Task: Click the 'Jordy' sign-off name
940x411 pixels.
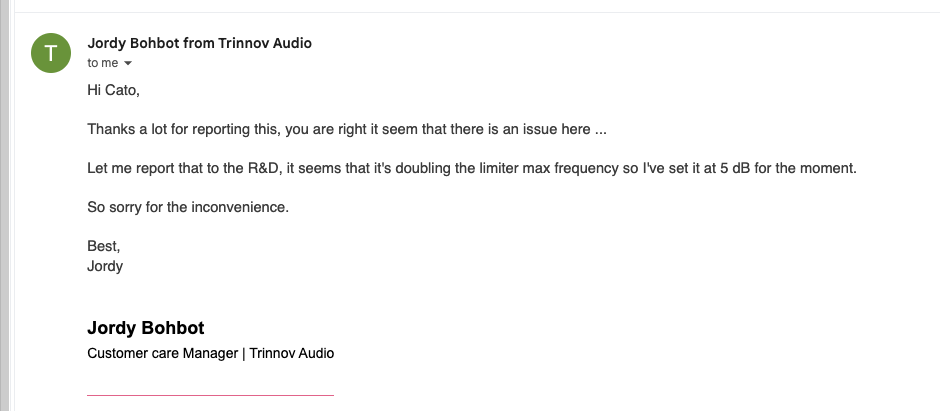Action: point(105,266)
